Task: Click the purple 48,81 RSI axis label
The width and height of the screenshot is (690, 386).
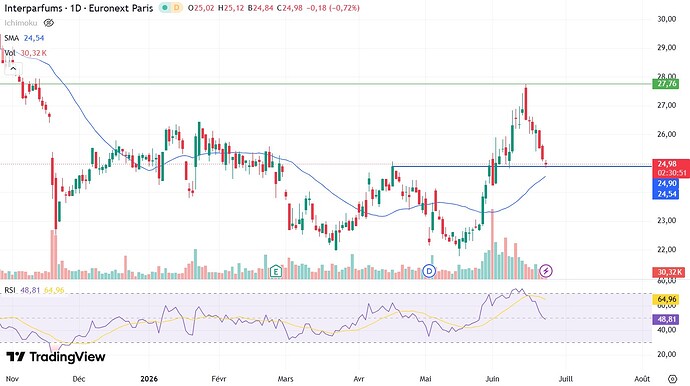Action: point(666,319)
